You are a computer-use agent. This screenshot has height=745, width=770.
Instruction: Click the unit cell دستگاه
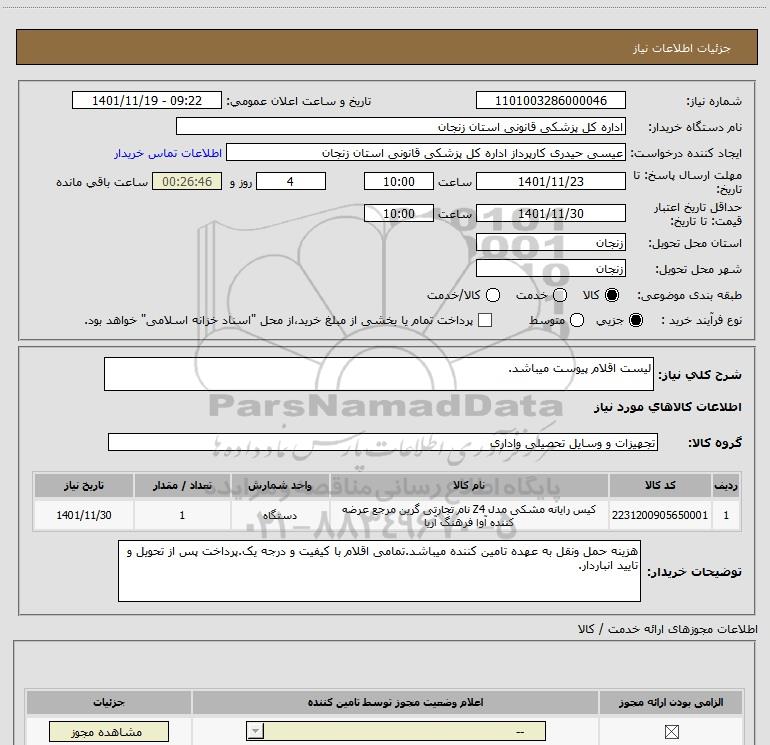279,515
